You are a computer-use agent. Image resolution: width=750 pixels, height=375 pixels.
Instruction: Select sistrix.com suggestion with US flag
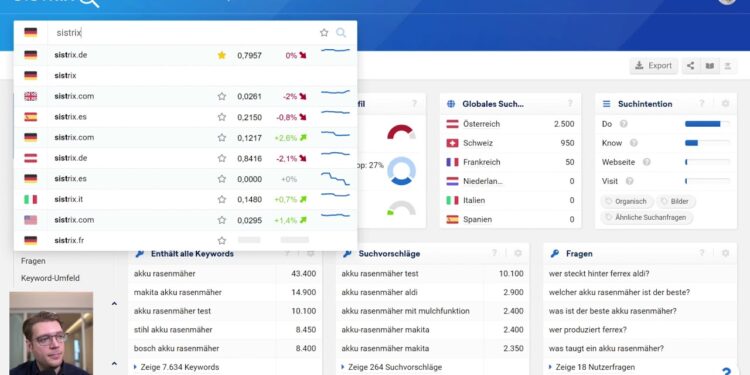coord(185,220)
